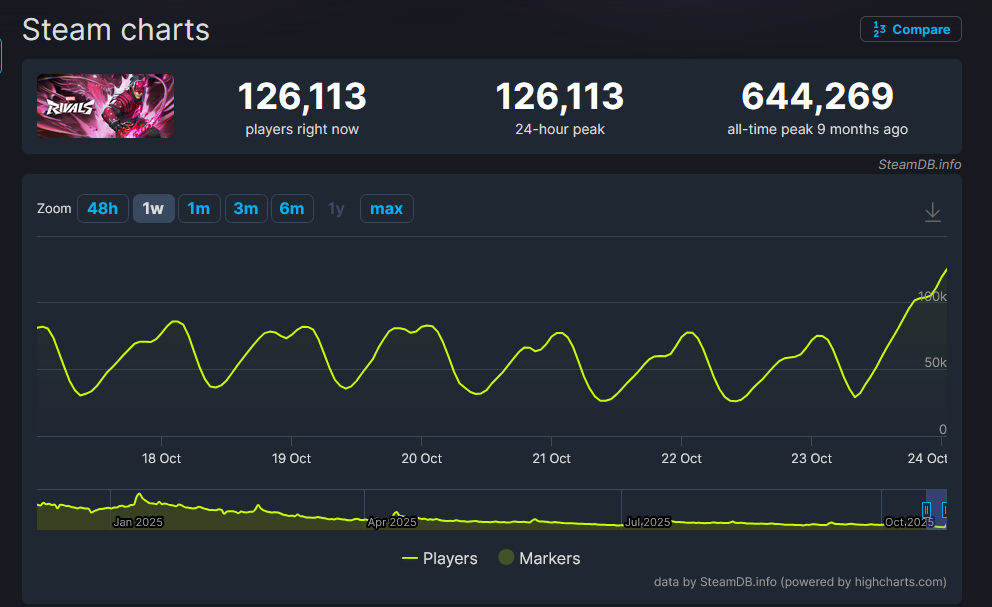The width and height of the screenshot is (992, 607).
Task: Click the navigator timeline near Jul 2025
Action: (x=648, y=522)
